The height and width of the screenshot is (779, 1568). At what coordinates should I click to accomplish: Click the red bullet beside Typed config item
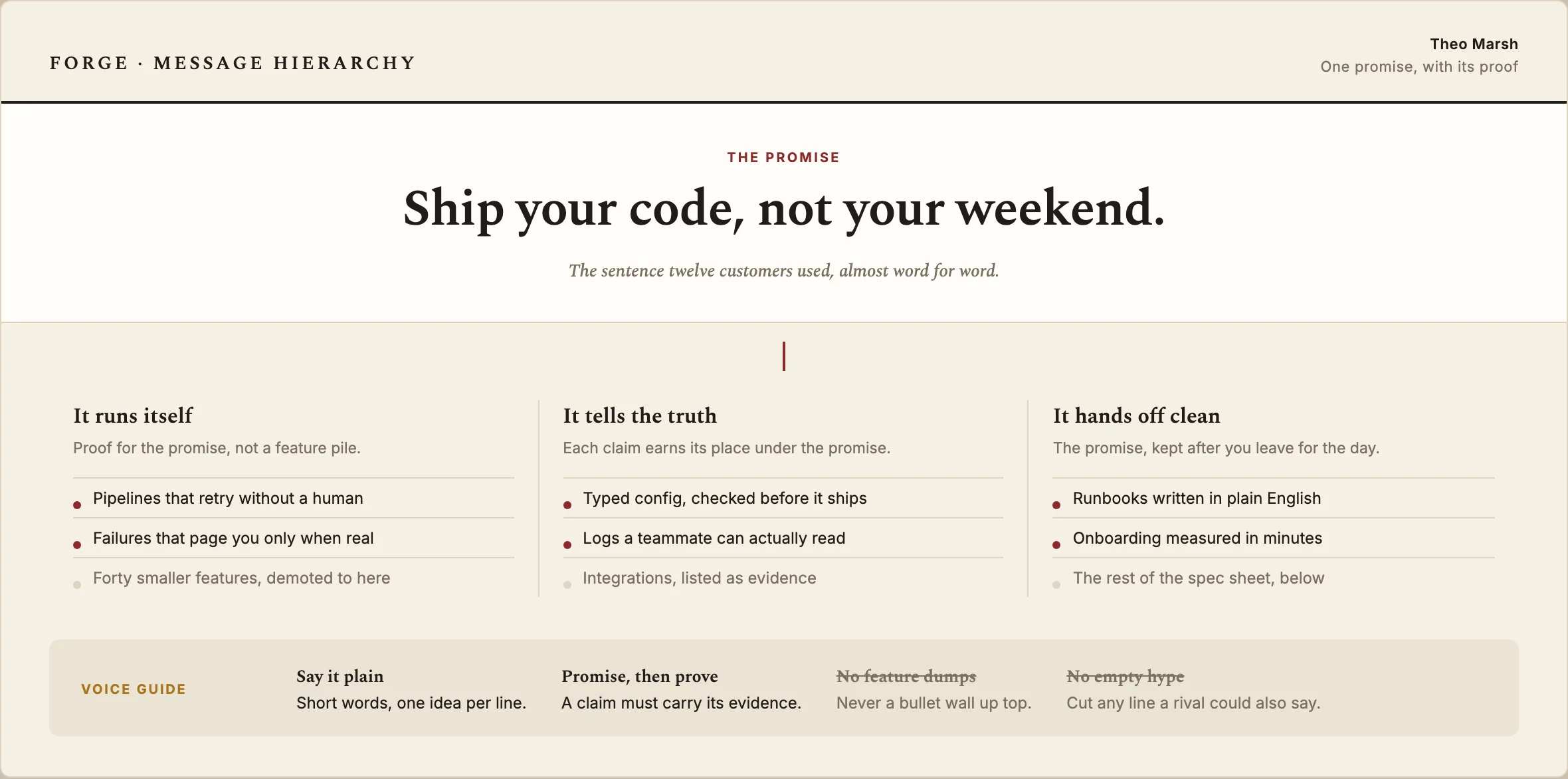(x=567, y=505)
